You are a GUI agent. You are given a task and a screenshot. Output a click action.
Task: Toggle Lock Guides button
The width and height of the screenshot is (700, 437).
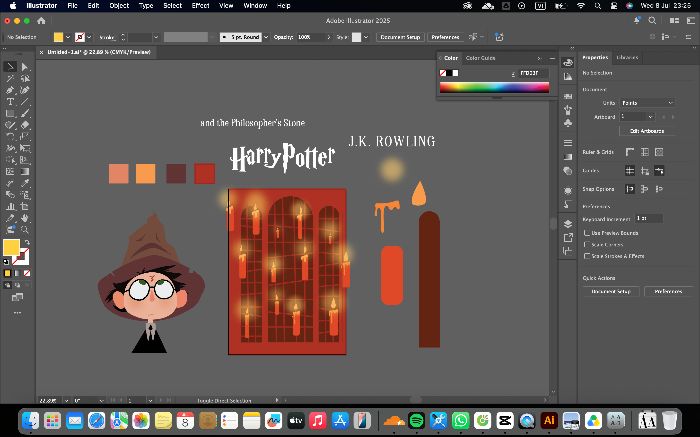coord(644,171)
